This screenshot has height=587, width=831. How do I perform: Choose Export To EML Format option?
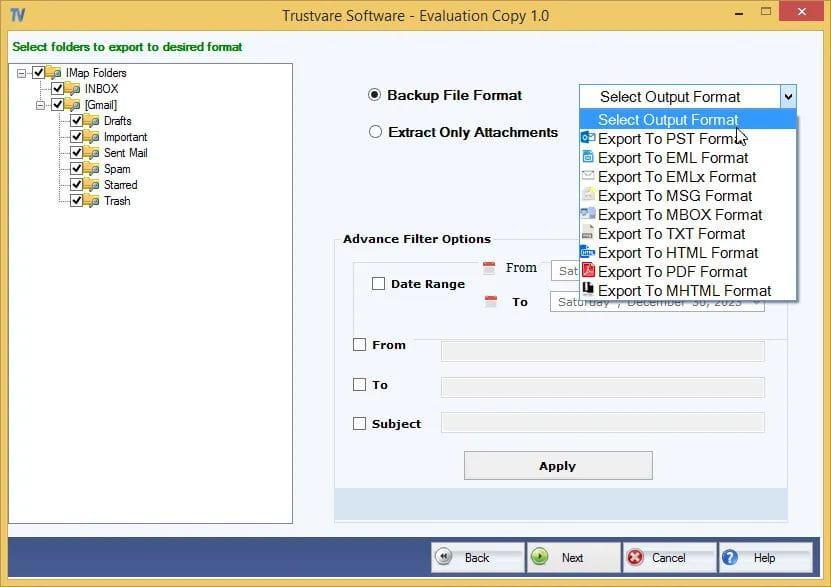672,158
